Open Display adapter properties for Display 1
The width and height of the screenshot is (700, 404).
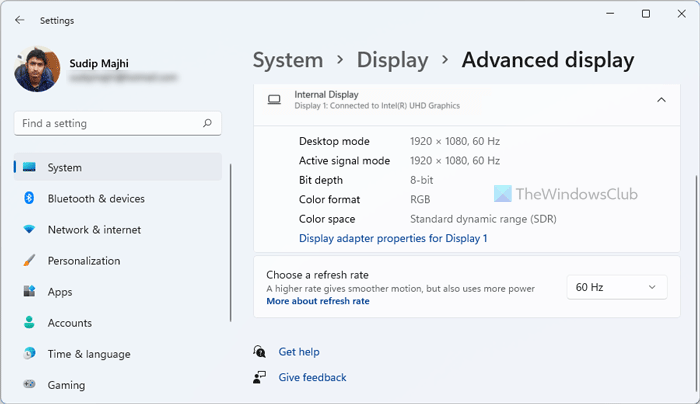[393, 238]
